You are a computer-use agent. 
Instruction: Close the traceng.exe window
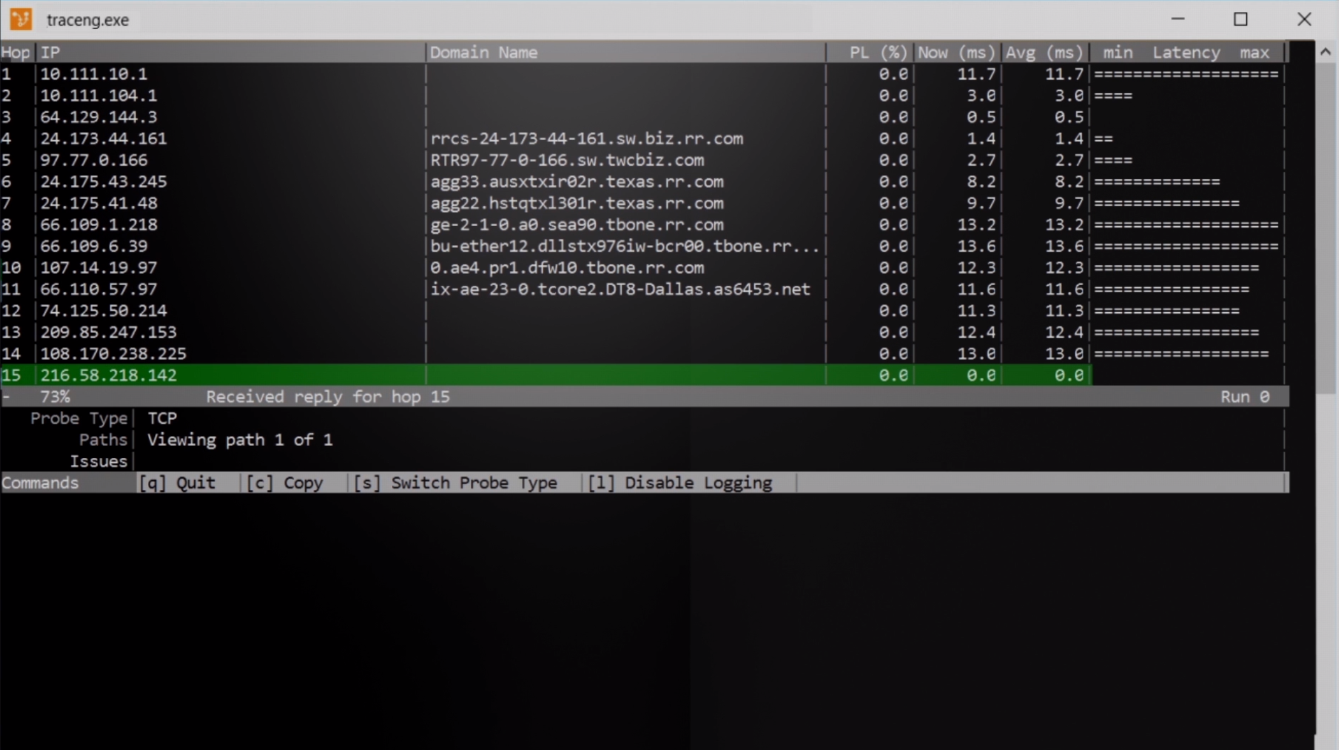click(x=1304, y=19)
